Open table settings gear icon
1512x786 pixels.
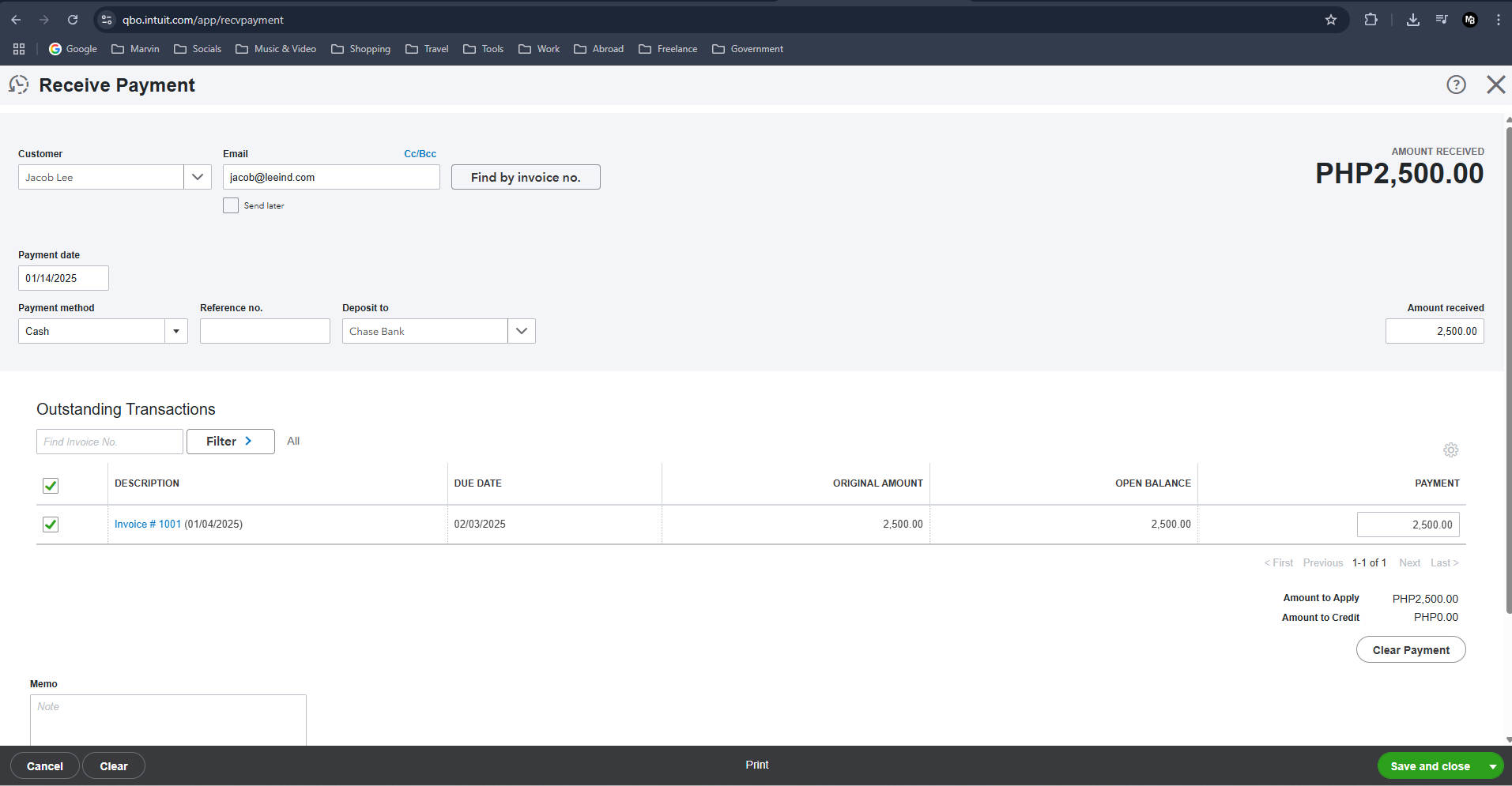tap(1450, 449)
